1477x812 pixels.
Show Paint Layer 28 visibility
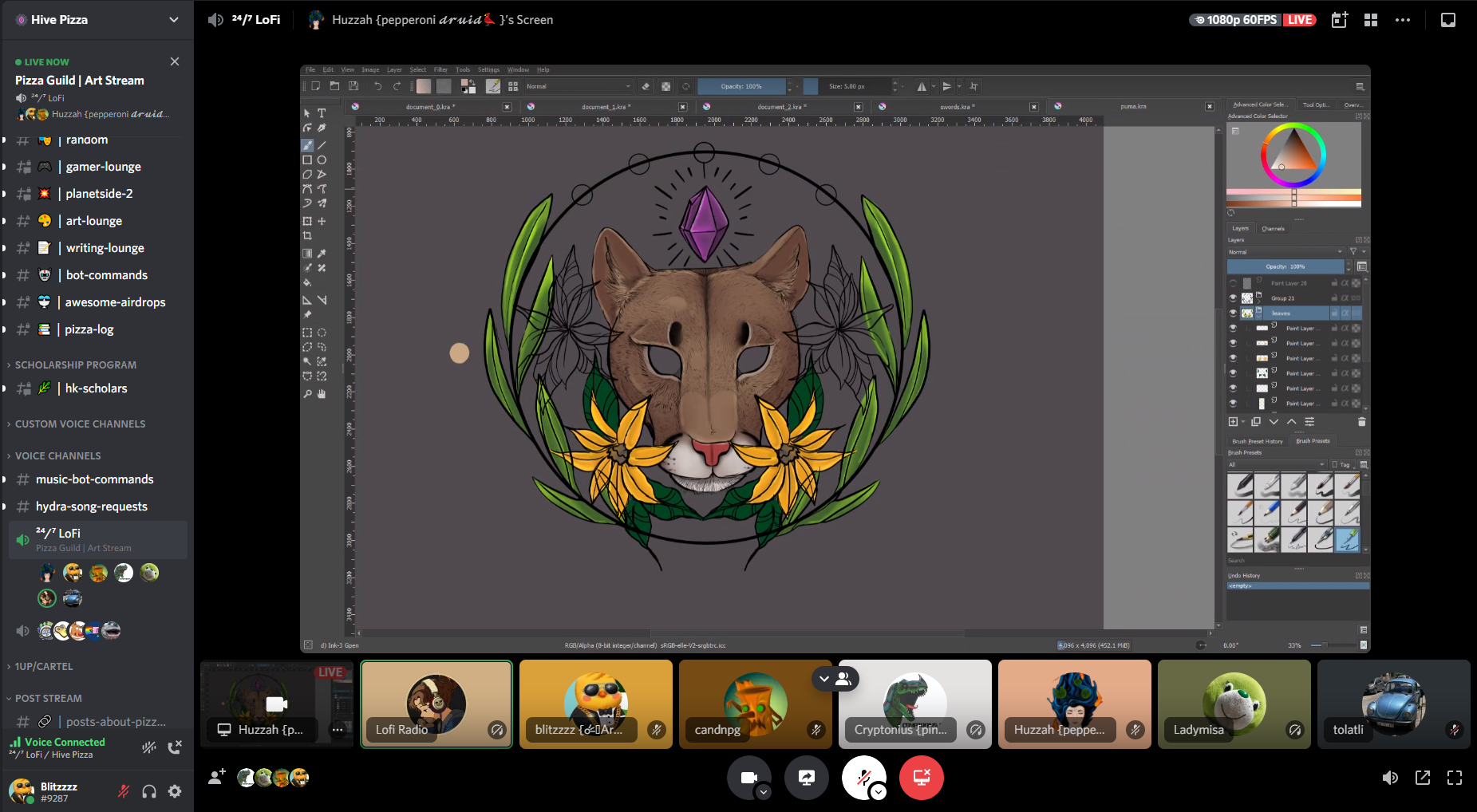pyautogui.click(x=1233, y=283)
